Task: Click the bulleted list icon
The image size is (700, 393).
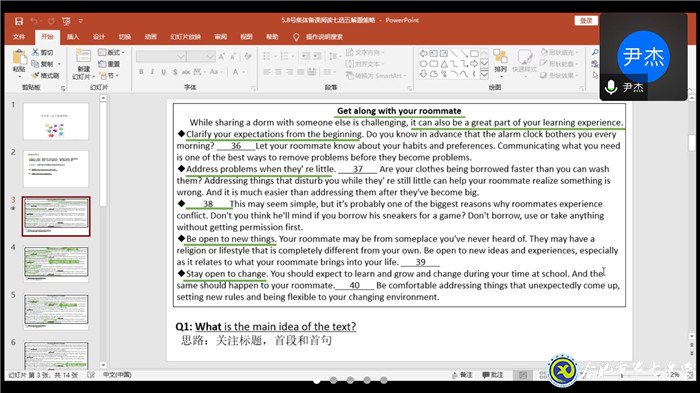Action: pyautogui.click(x=267, y=56)
